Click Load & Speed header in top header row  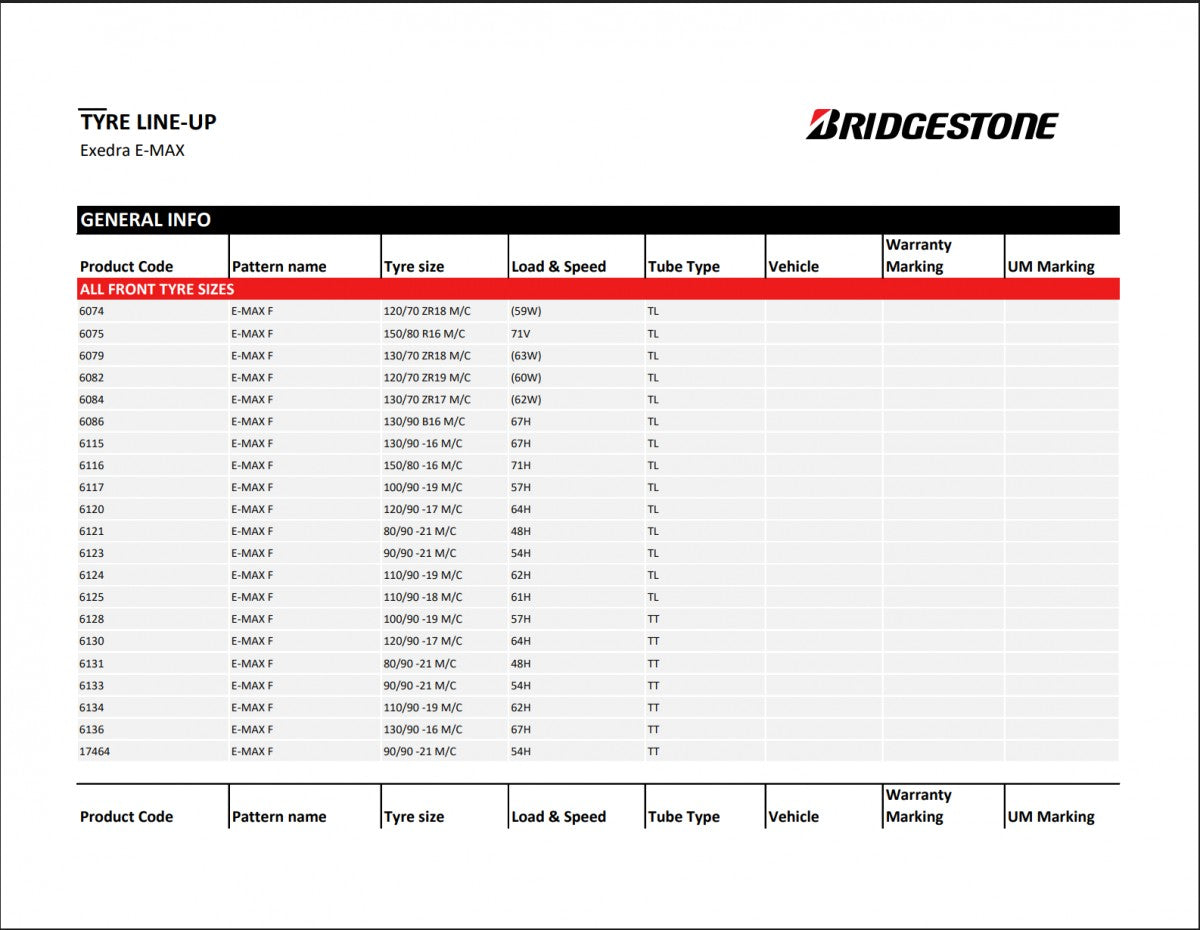558,267
